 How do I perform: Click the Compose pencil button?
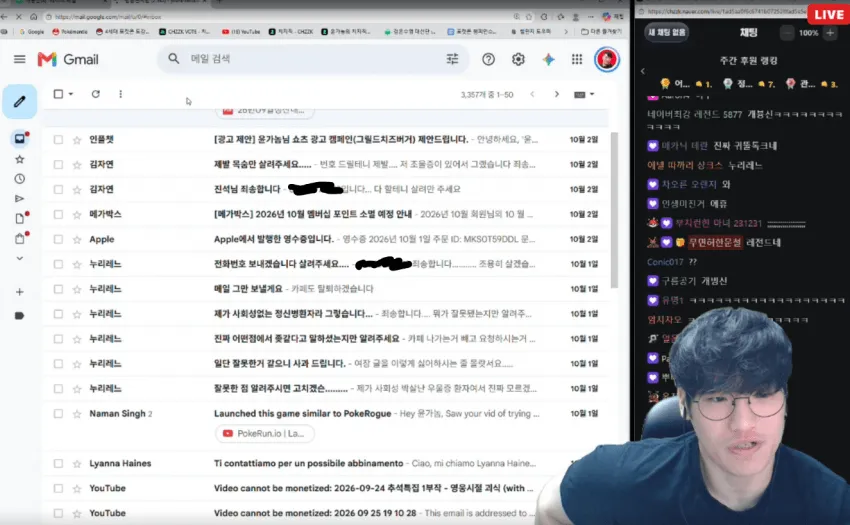(20, 101)
